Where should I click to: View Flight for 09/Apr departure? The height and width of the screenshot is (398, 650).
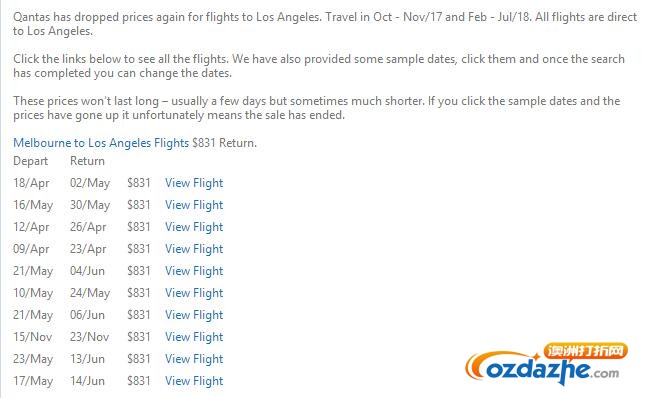coord(194,249)
